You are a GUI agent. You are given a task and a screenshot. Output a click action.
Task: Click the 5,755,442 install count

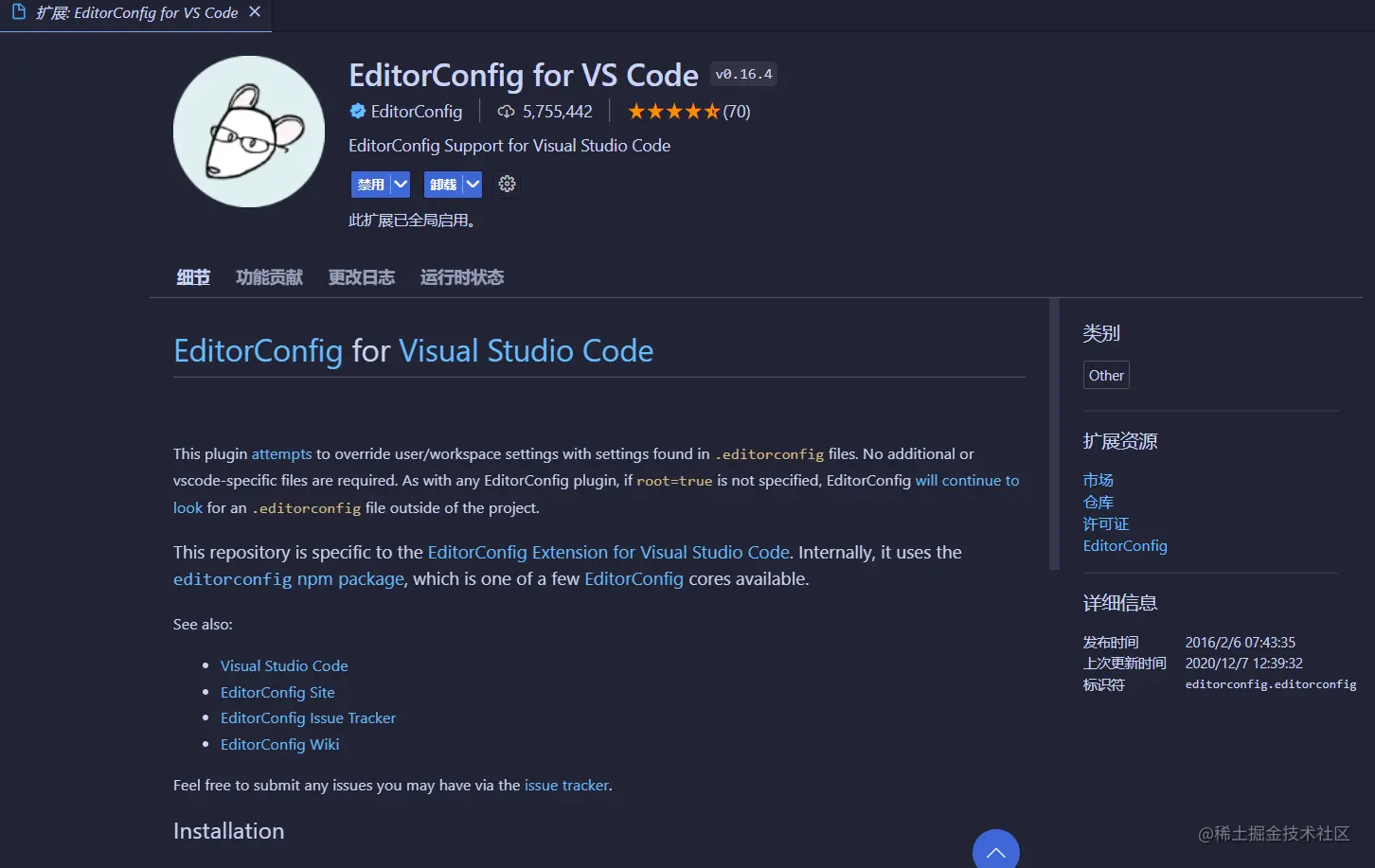pos(558,112)
